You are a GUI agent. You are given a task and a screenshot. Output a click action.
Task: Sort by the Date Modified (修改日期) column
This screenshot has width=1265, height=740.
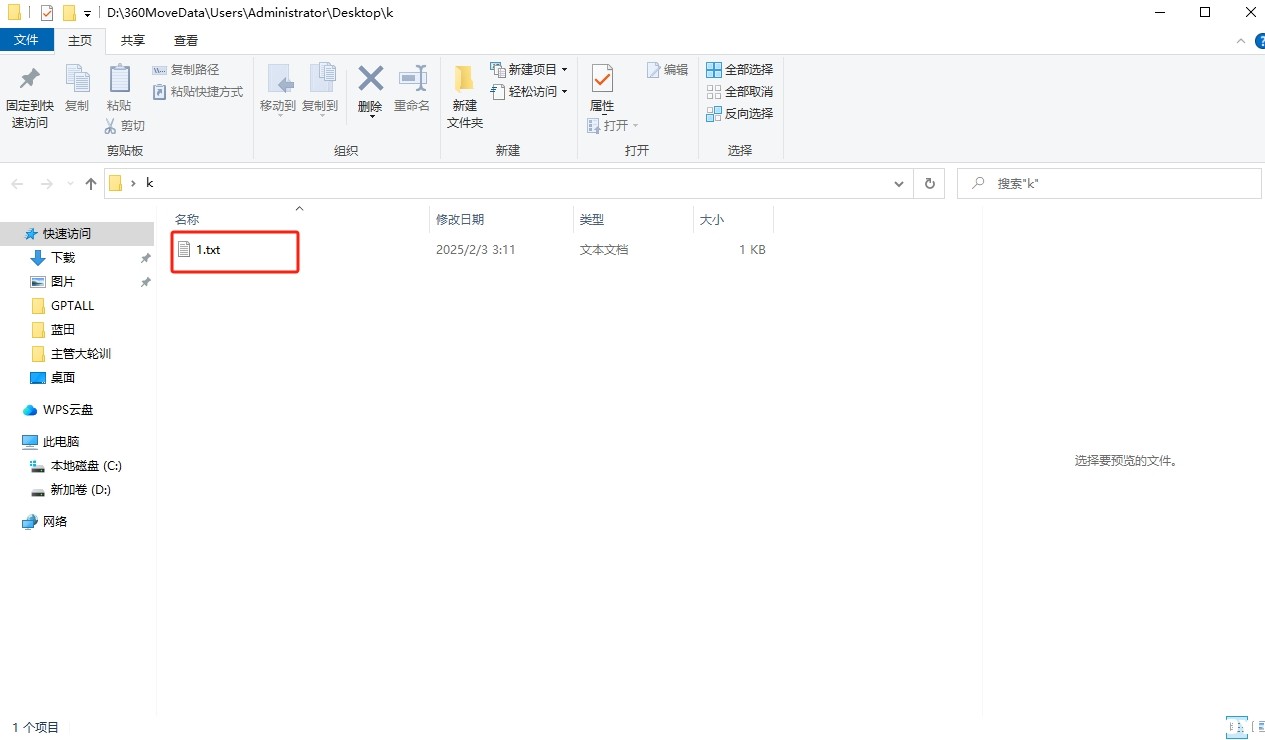coord(460,220)
